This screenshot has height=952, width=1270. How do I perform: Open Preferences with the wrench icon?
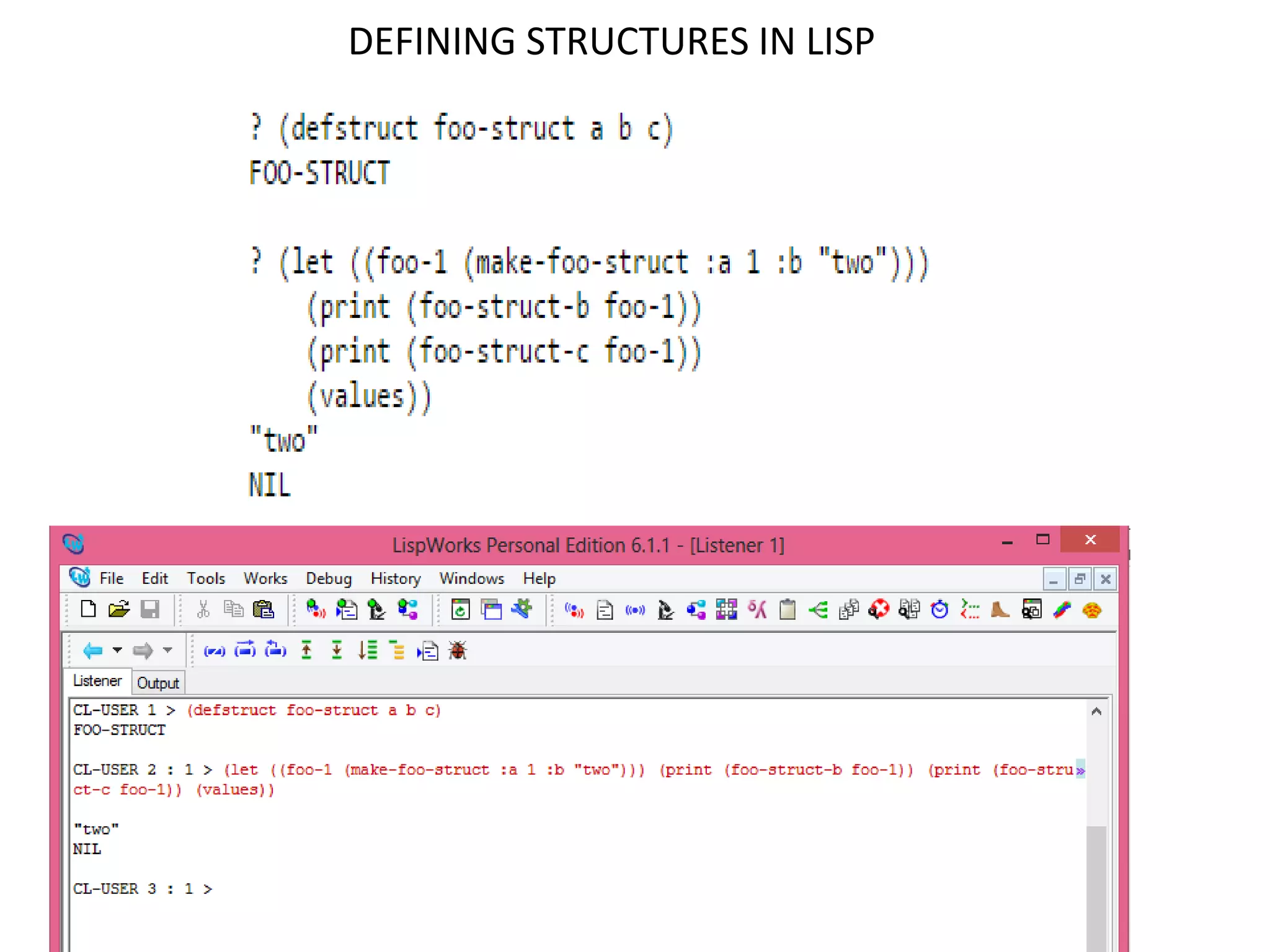click(522, 610)
